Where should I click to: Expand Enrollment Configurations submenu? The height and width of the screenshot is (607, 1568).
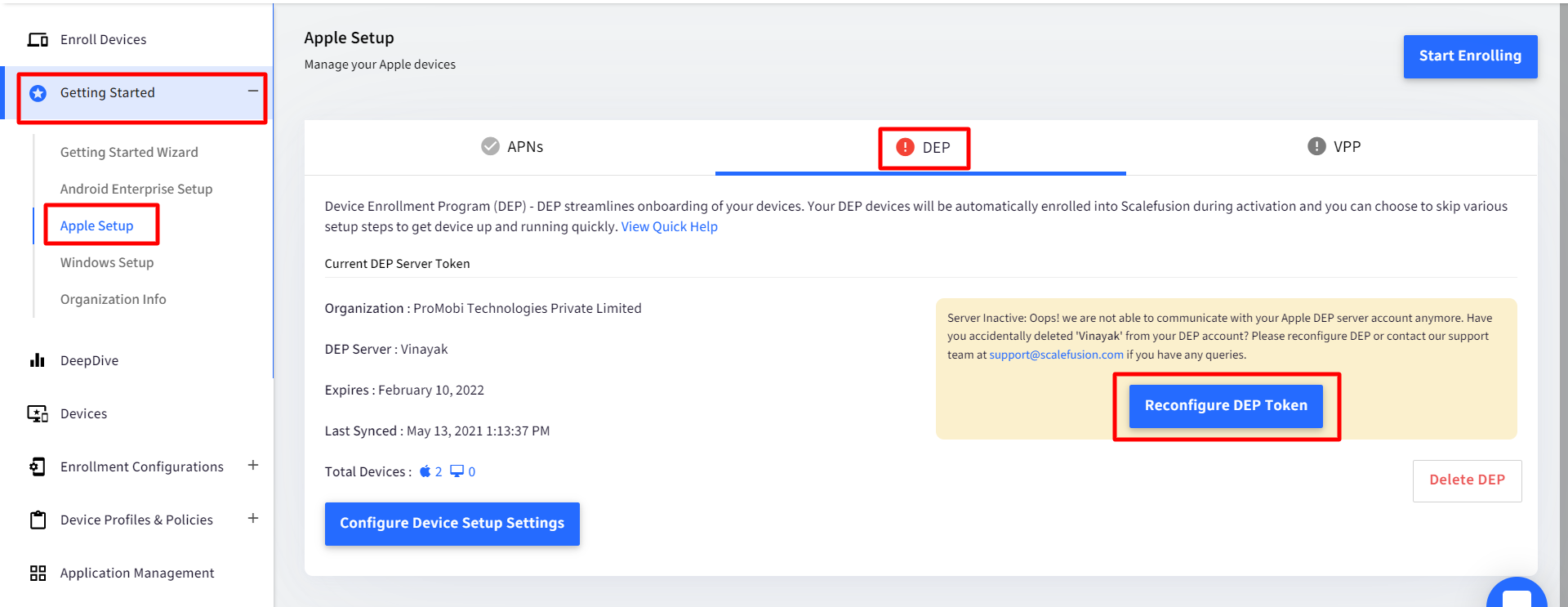pyautogui.click(x=253, y=465)
